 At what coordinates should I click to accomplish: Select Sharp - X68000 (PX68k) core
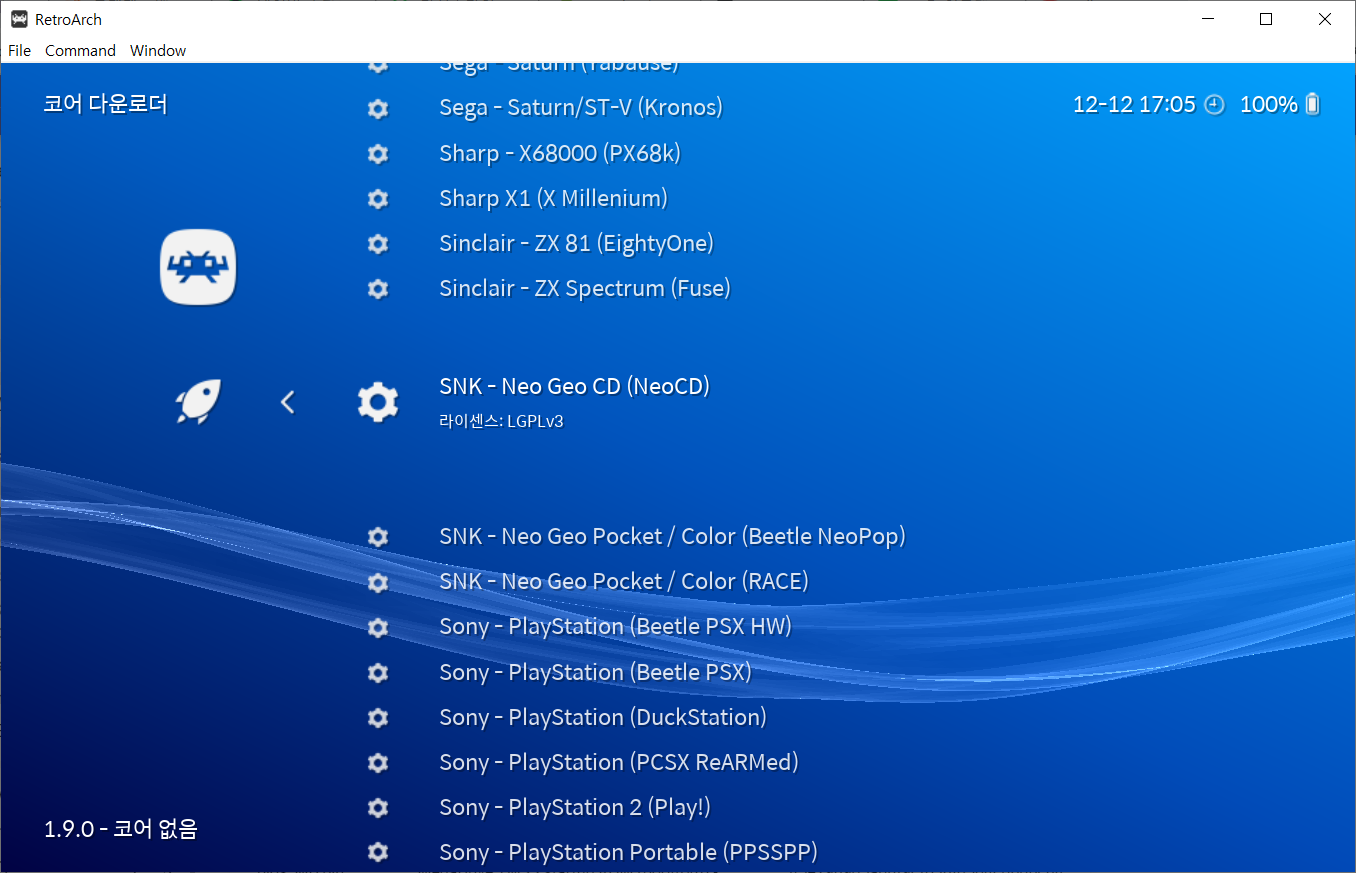tap(560, 153)
